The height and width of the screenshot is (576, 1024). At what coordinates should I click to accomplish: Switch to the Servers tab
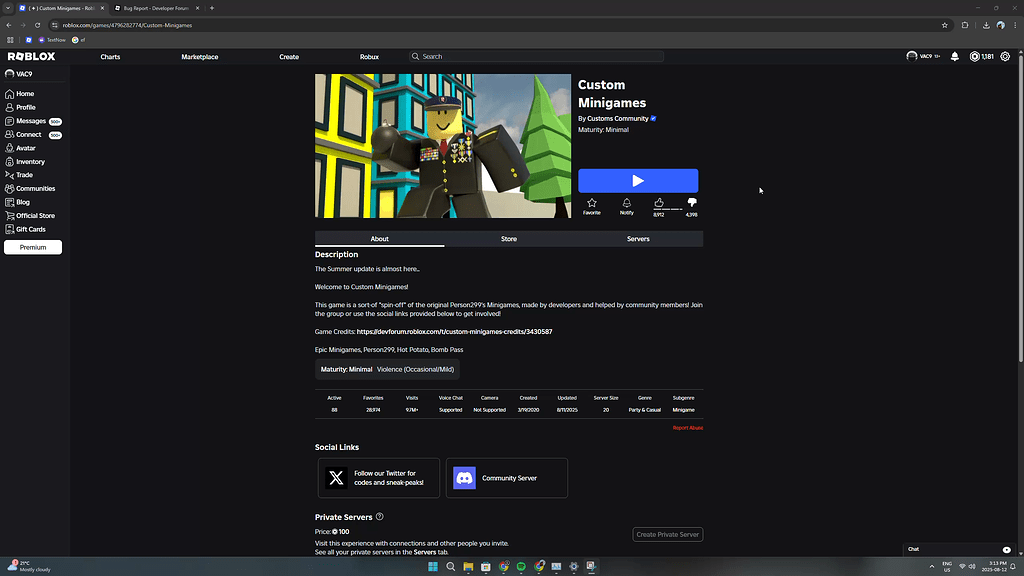pyautogui.click(x=638, y=238)
